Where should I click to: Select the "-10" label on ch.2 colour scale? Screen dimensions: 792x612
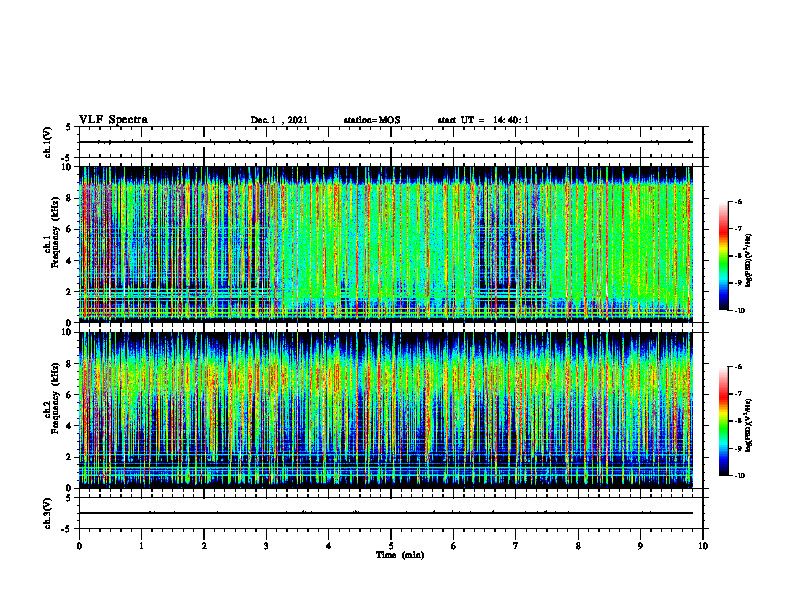point(739,476)
